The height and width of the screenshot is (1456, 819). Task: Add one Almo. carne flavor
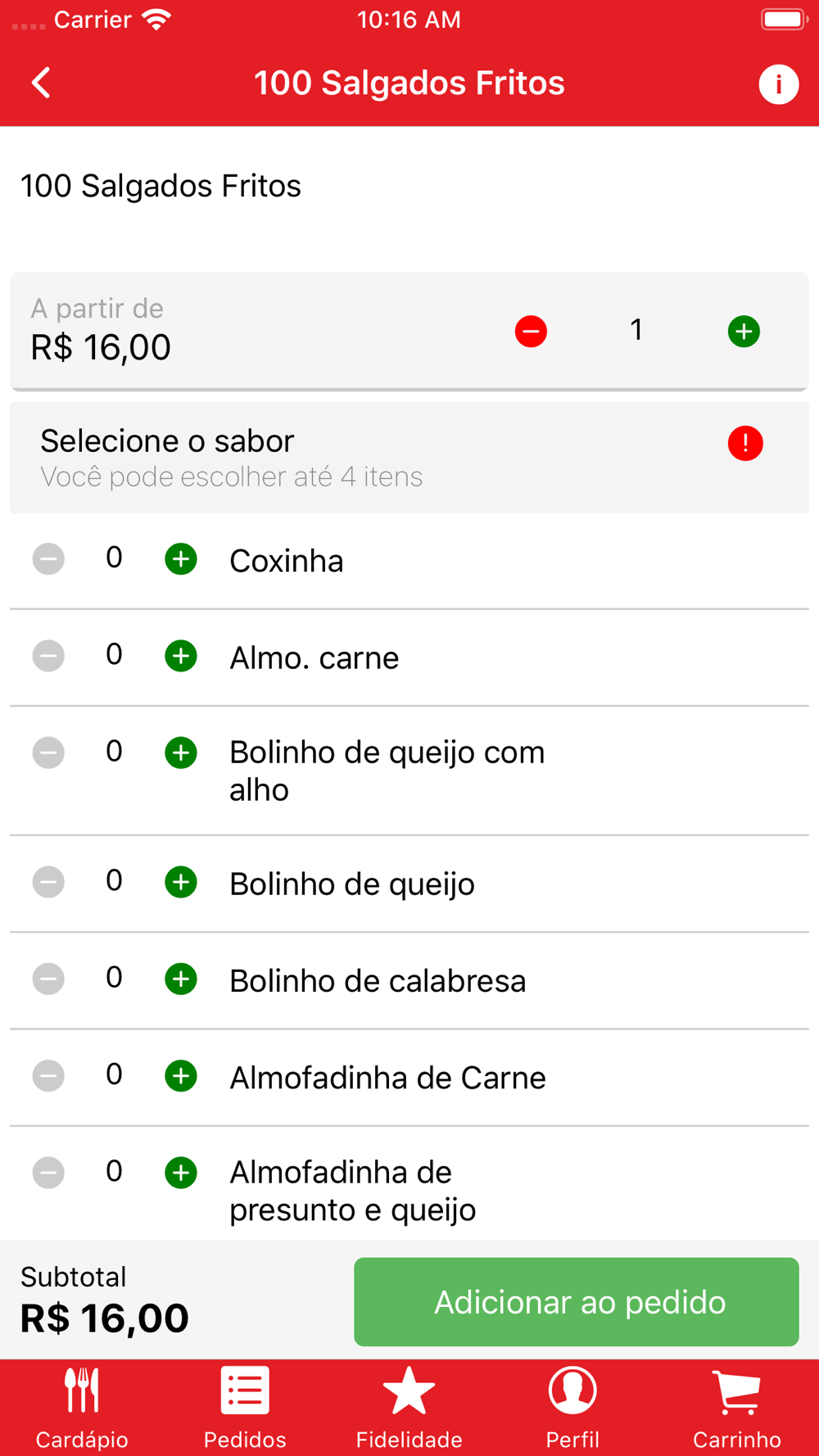(181, 656)
